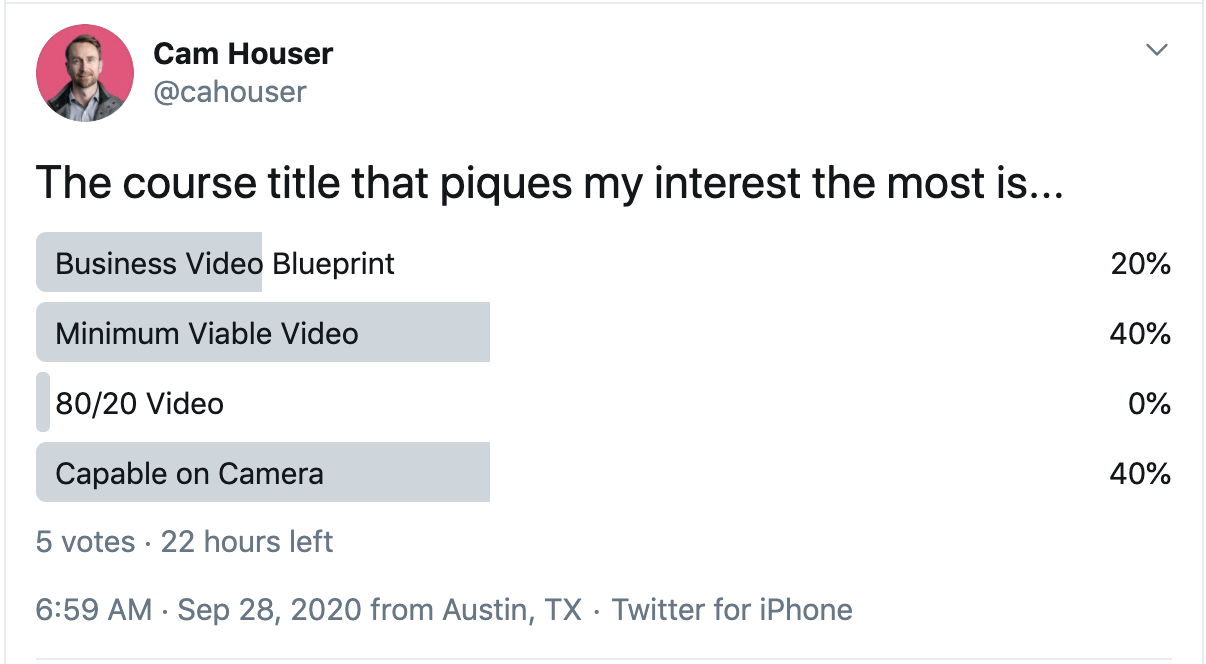The width and height of the screenshot is (1206, 664).
Task: Follow the Twitter for iPhone source link
Action: click(x=732, y=609)
